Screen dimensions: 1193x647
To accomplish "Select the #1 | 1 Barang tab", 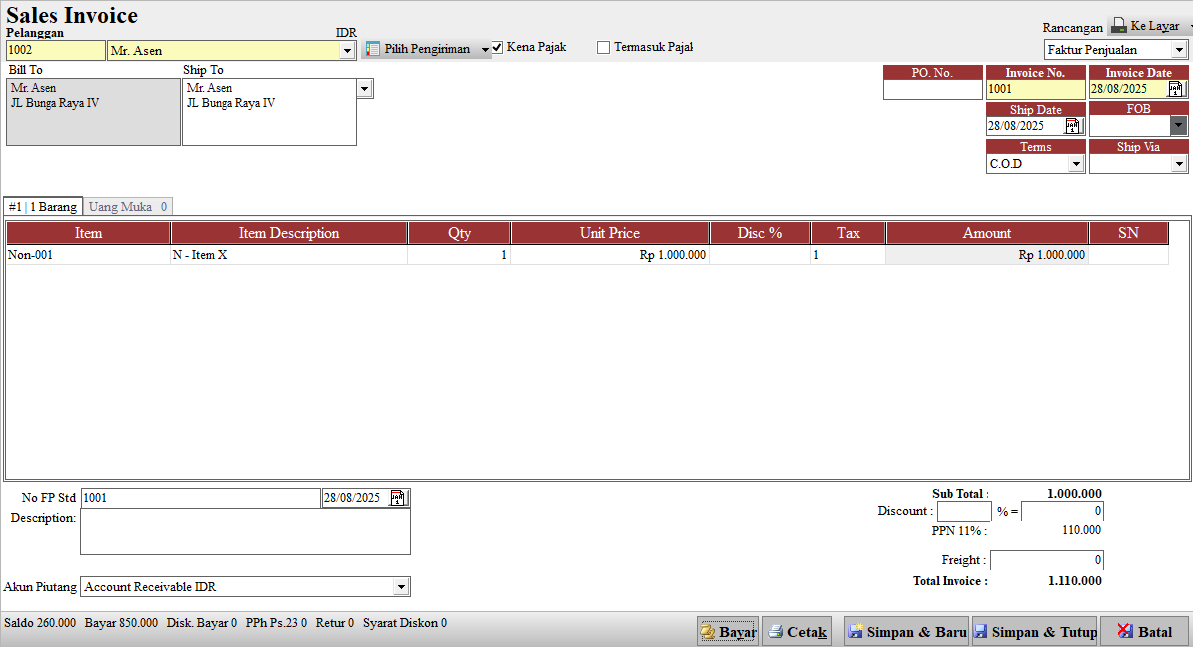I will click(x=42, y=207).
